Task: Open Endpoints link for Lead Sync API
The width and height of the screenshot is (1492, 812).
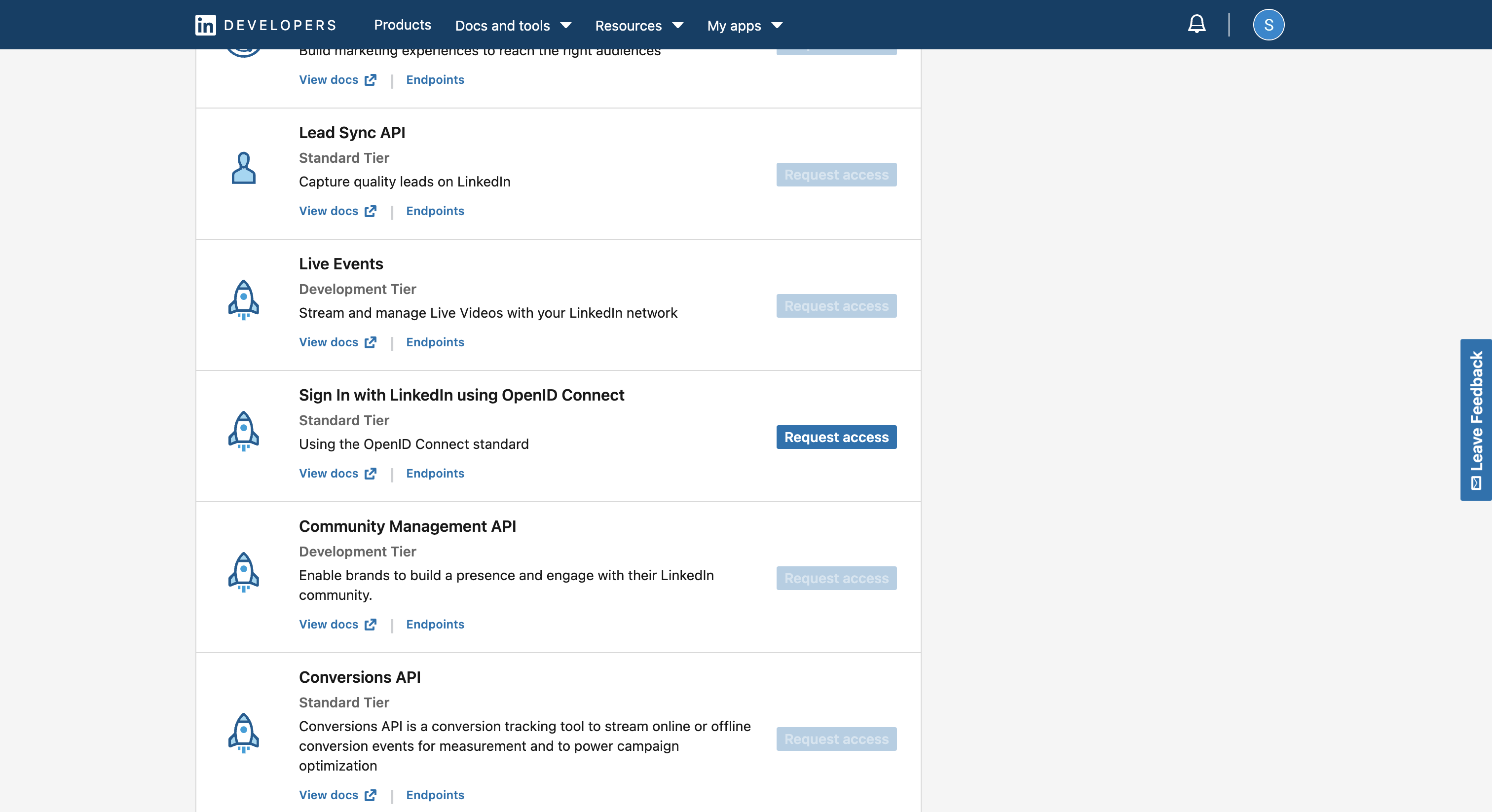Action: (x=434, y=211)
